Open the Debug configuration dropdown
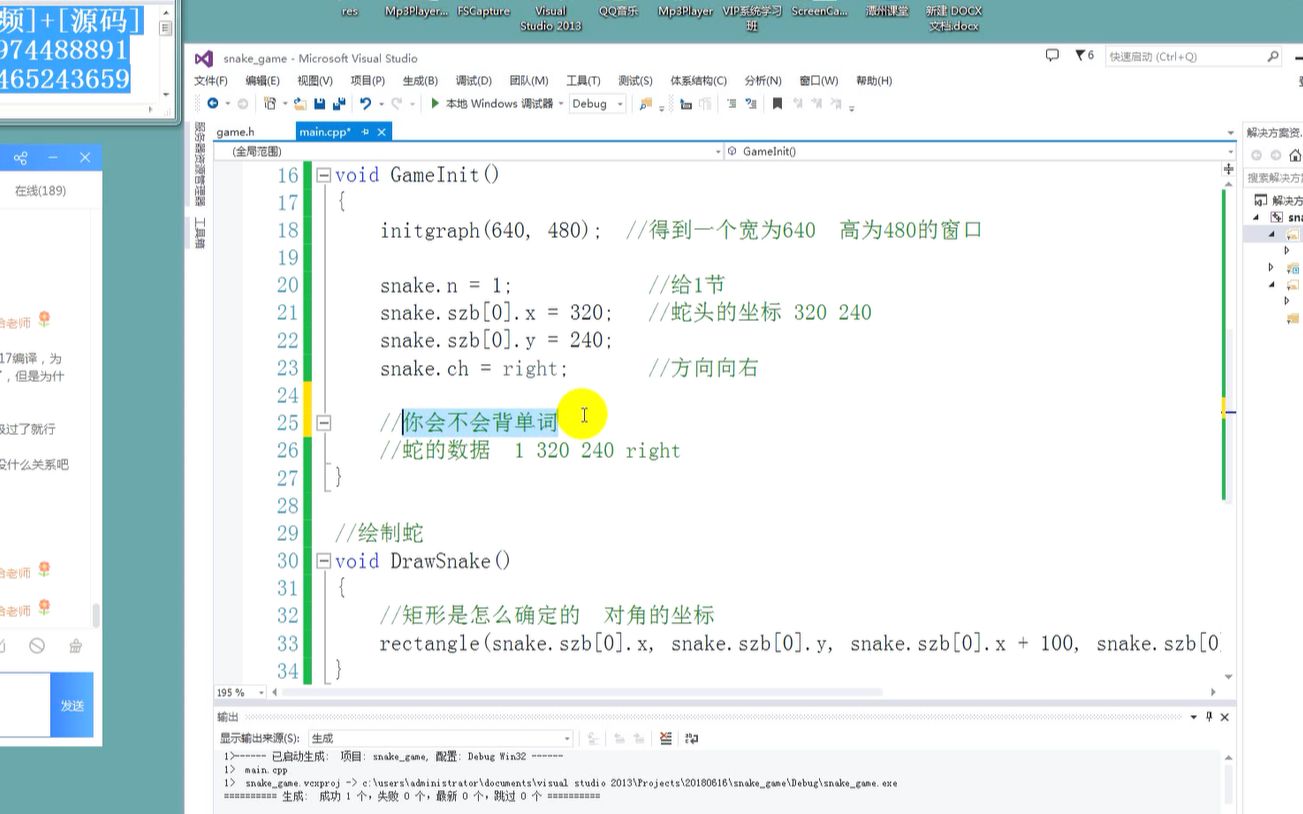Viewport: 1303px width, 814px height. pos(598,103)
